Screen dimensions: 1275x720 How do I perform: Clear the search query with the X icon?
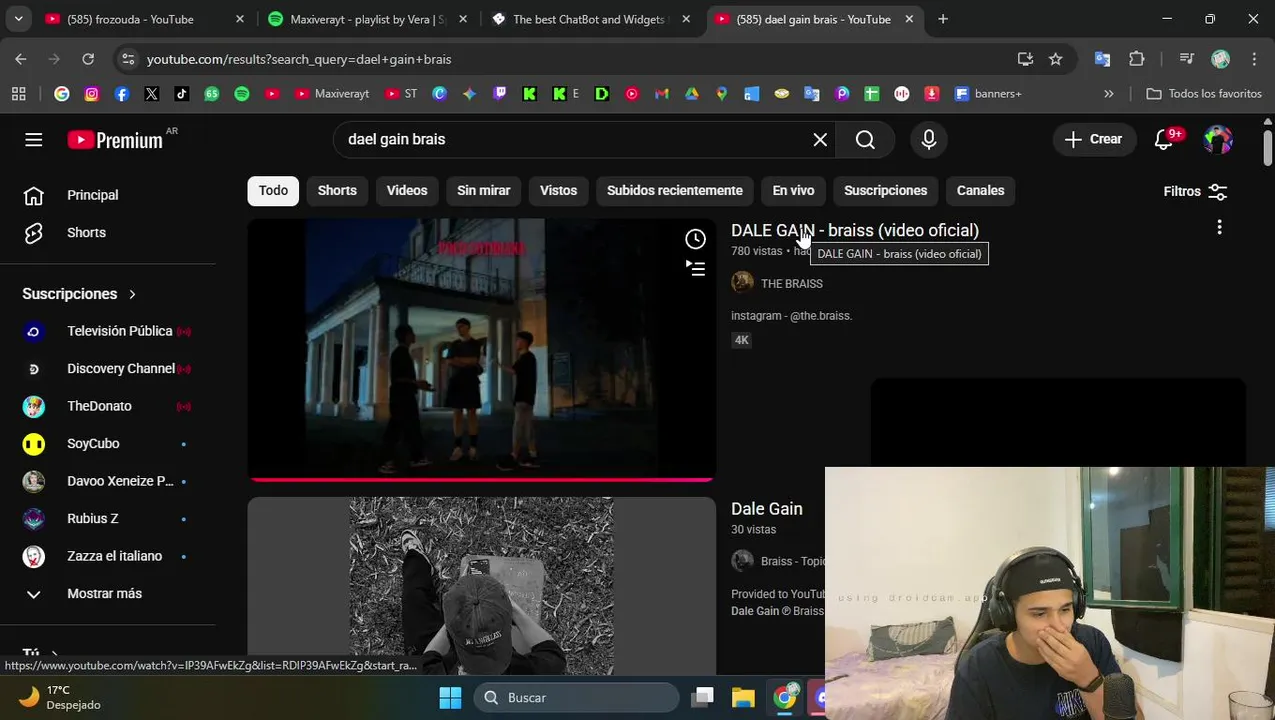click(x=820, y=140)
